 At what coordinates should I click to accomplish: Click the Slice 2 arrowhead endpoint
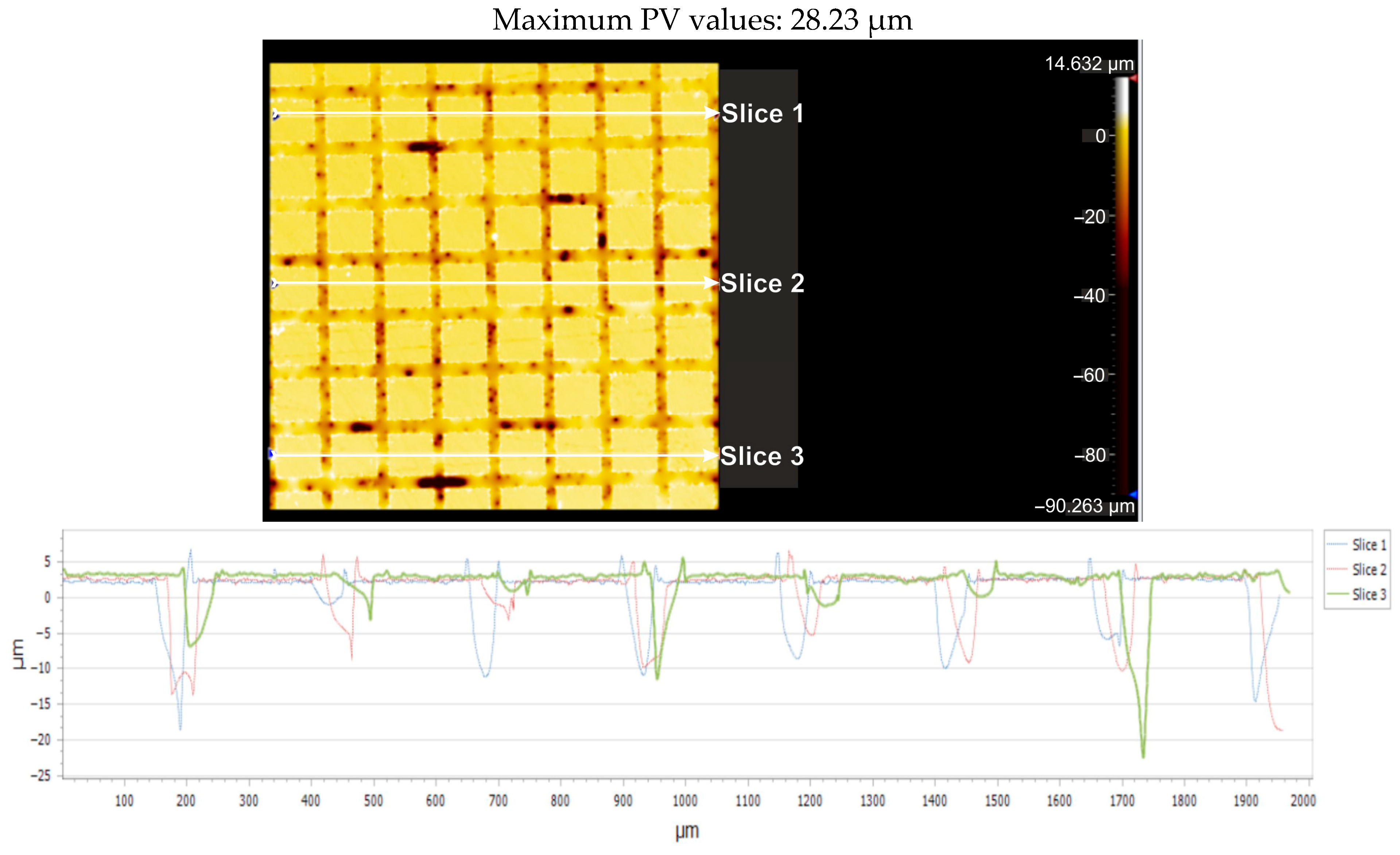point(711,283)
